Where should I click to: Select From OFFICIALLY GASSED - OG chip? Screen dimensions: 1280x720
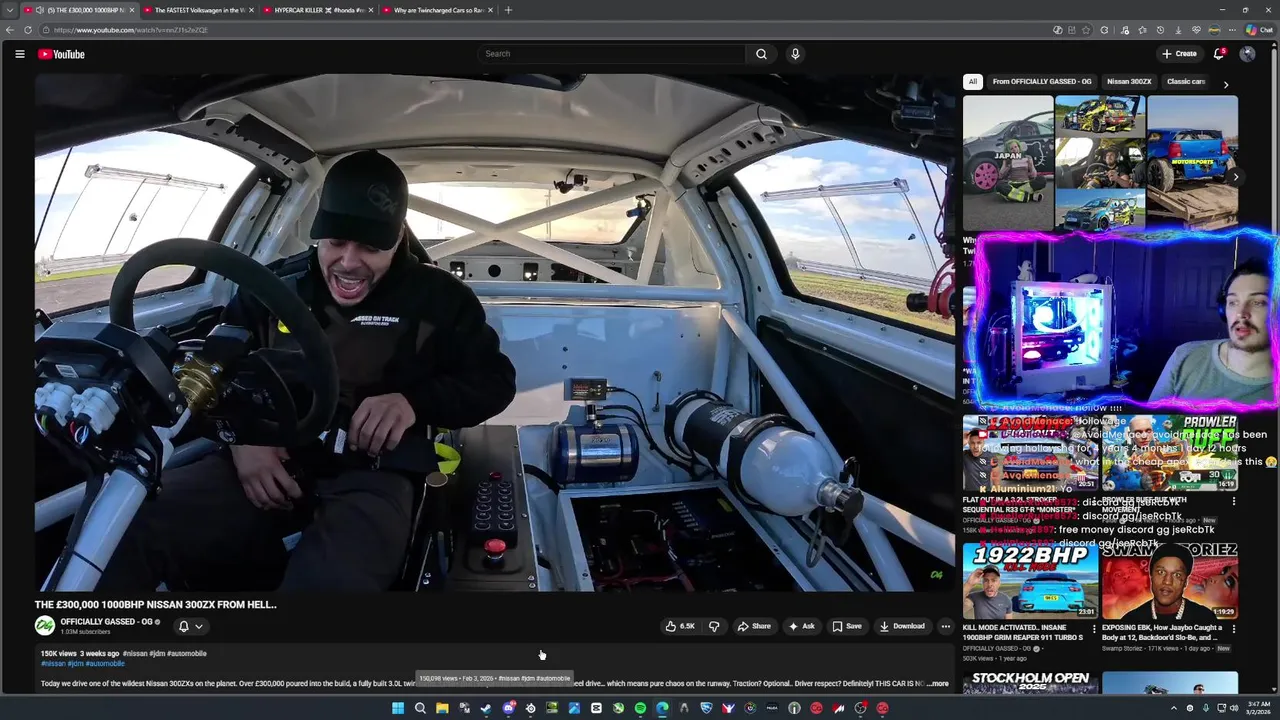1042,82
